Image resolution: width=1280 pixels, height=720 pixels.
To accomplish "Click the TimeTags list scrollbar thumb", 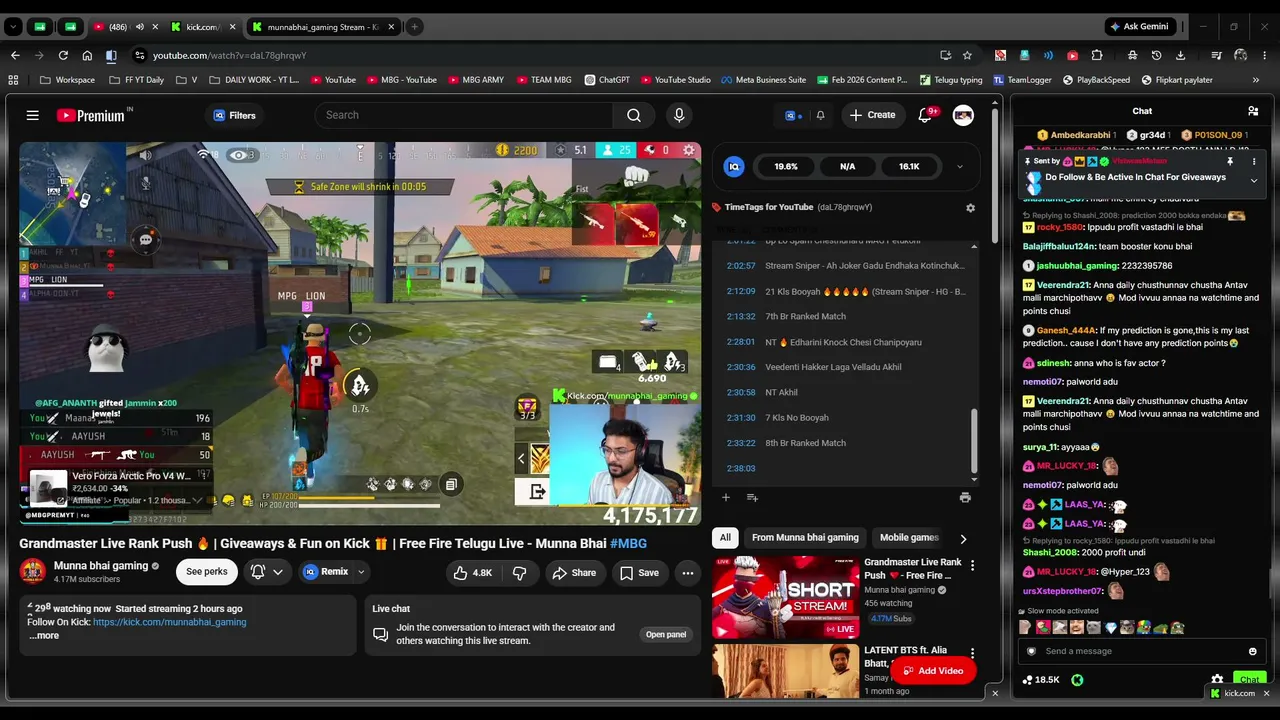I will tap(975, 441).
